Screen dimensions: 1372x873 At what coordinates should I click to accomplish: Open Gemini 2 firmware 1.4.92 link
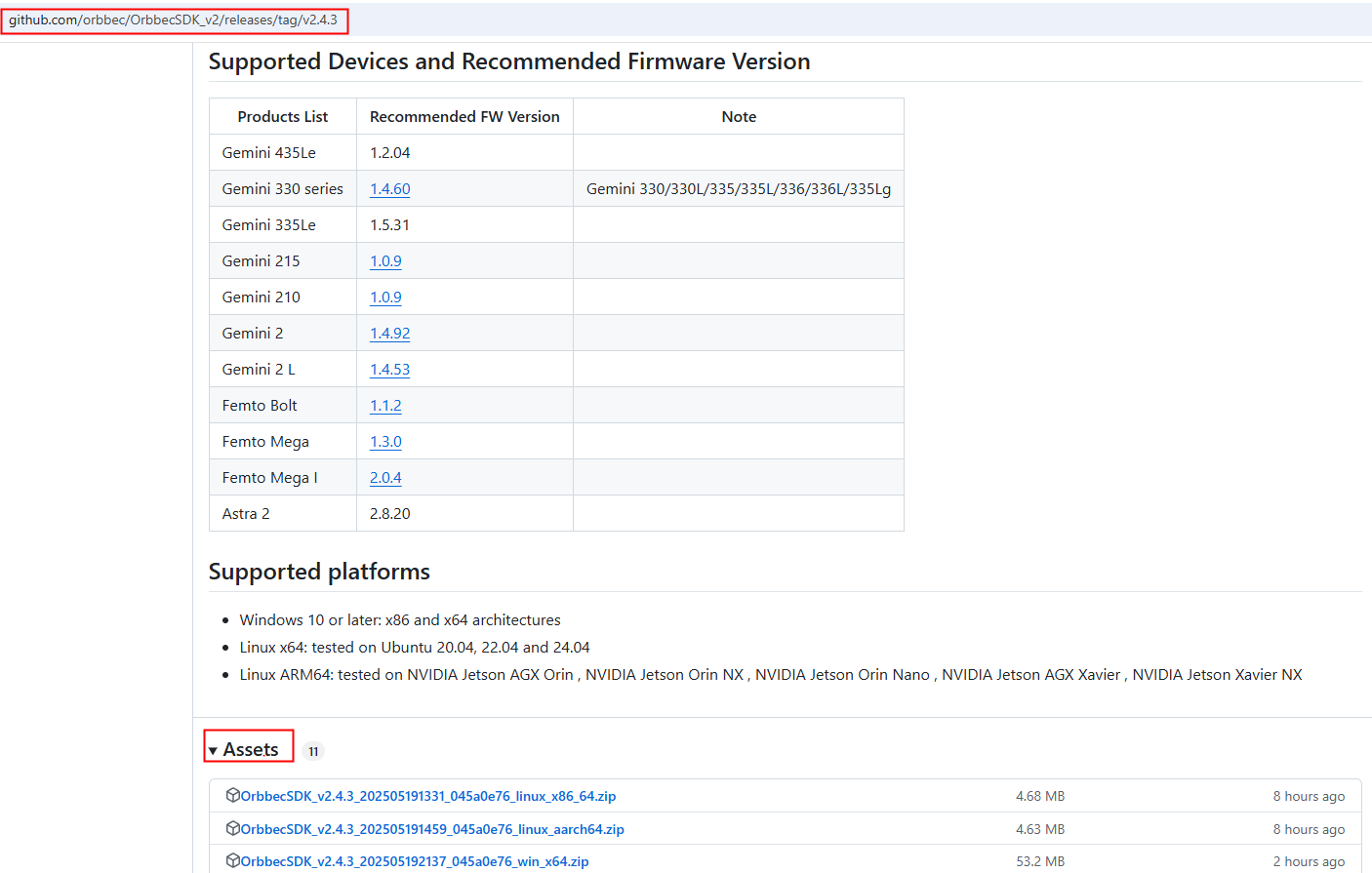coord(389,334)
